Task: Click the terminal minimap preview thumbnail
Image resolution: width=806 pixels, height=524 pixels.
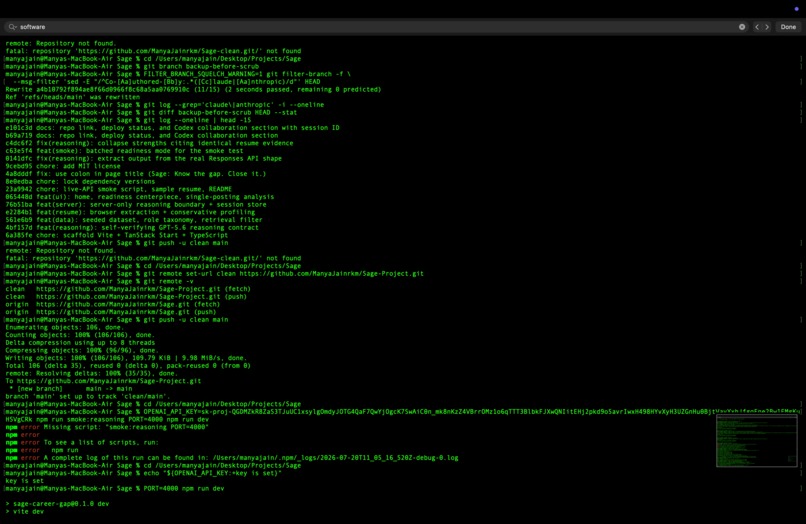Action: pos(757,441)
